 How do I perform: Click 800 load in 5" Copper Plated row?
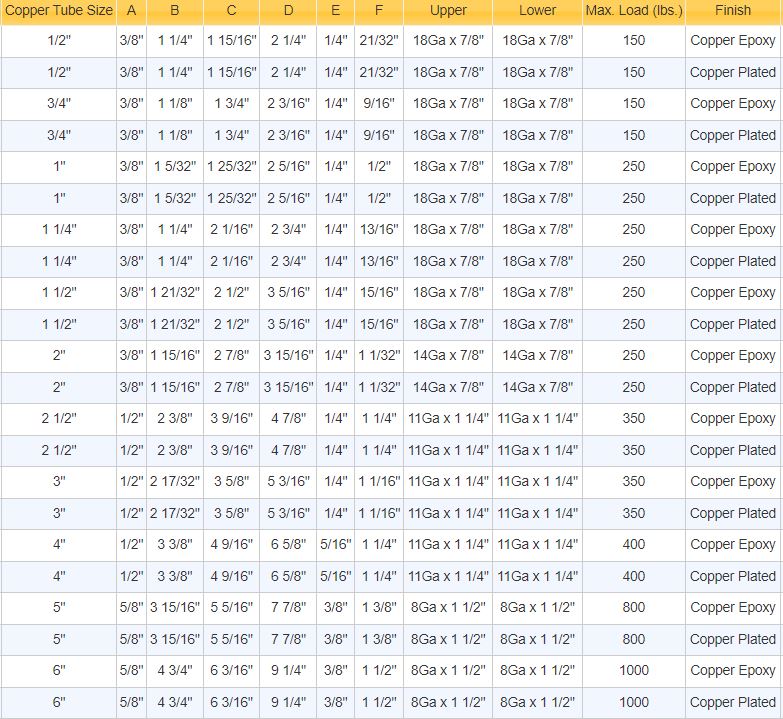click(633, 639)
